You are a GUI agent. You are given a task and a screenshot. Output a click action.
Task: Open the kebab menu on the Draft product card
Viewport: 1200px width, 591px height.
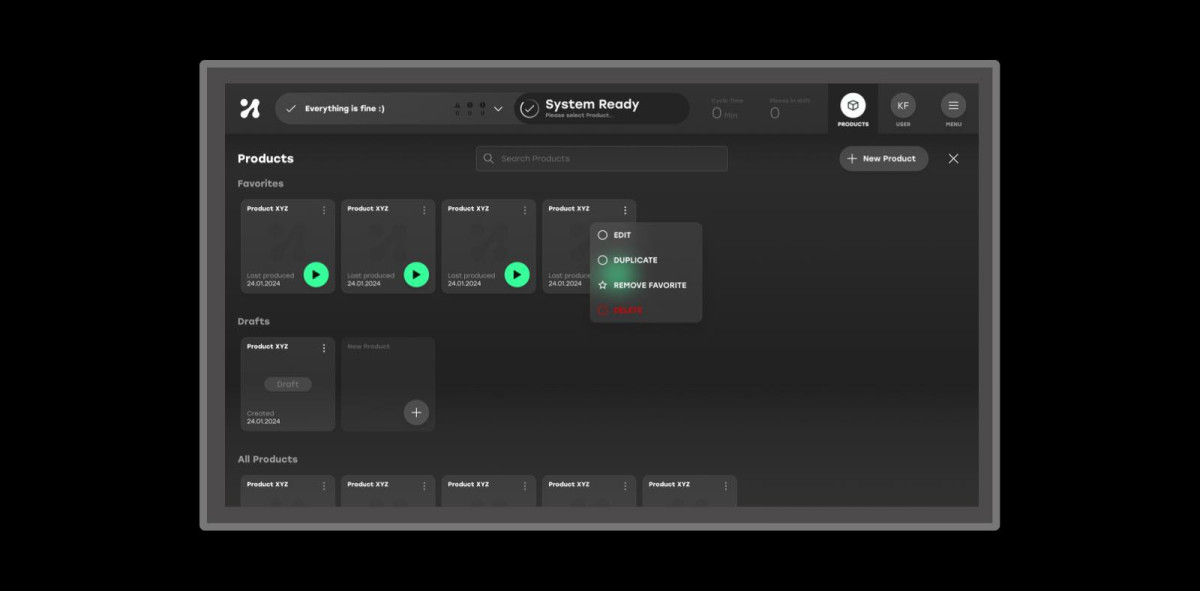(x=323, y=347)
